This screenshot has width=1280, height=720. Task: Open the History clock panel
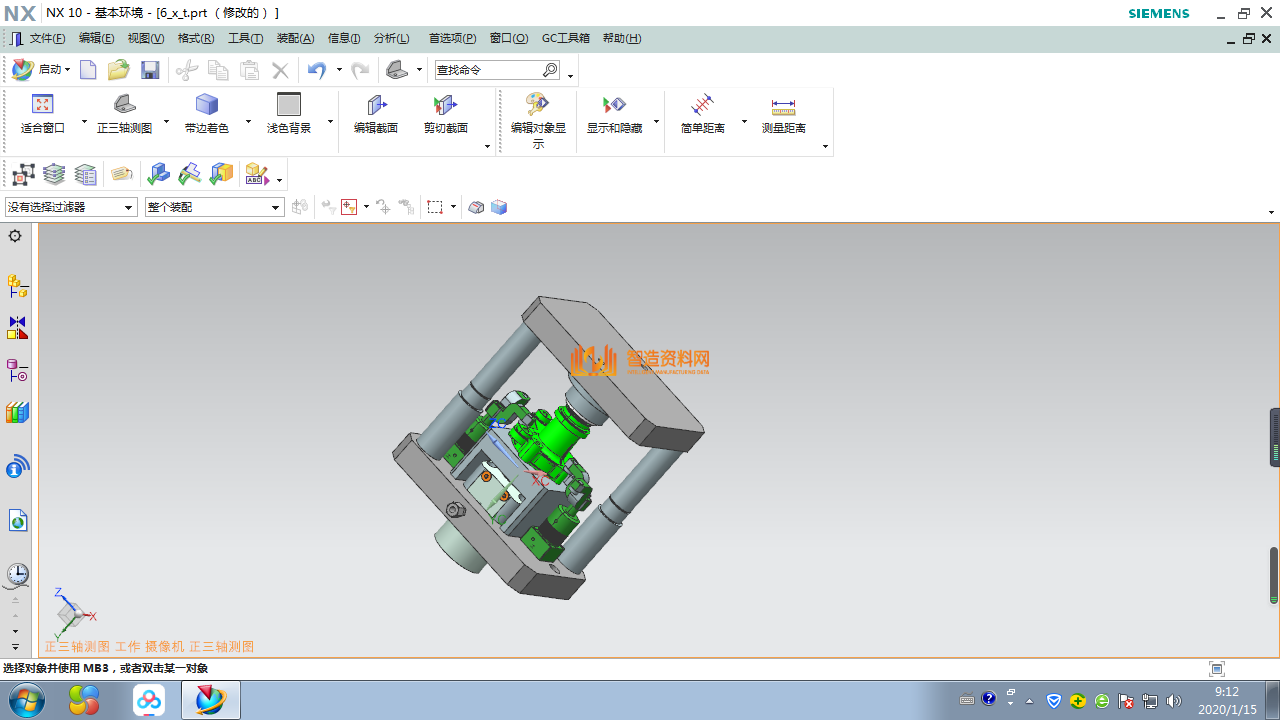17,574
